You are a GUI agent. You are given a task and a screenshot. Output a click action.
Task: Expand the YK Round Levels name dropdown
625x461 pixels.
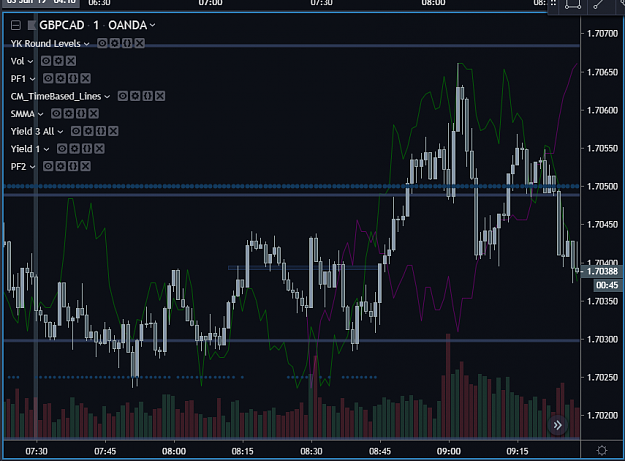coord(86,44)
